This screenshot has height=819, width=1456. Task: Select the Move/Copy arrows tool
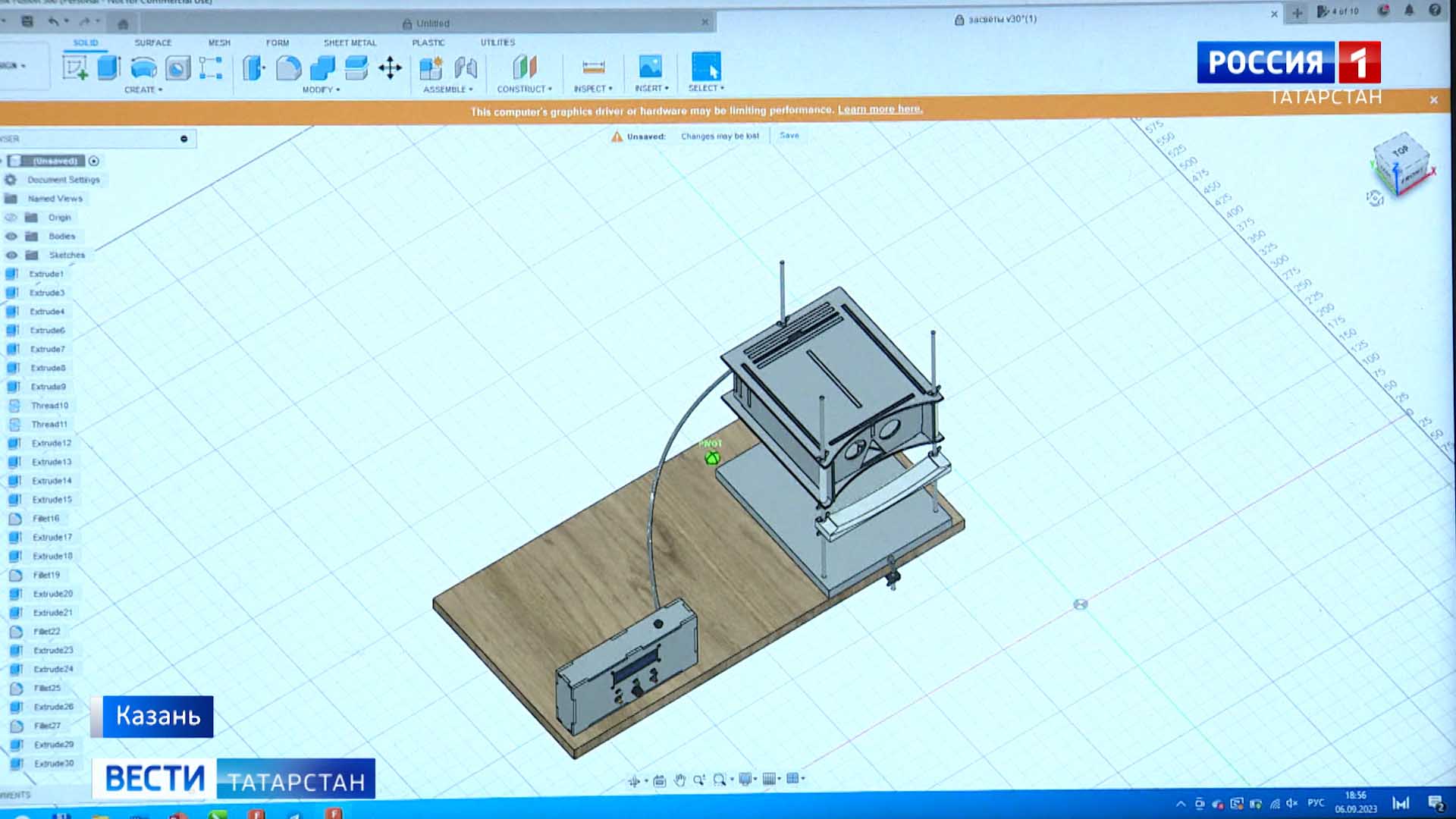click(391, 68)
